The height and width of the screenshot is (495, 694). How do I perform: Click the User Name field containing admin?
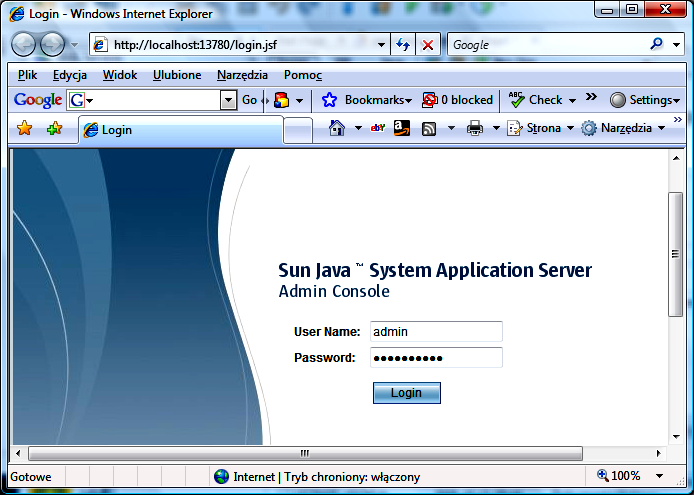click(x=436, y=332)
